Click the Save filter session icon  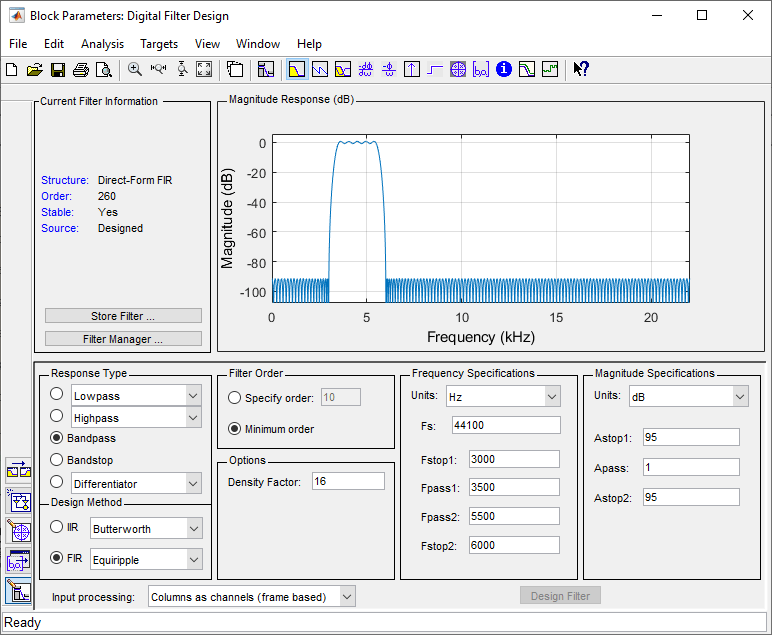tap(58, 70)
